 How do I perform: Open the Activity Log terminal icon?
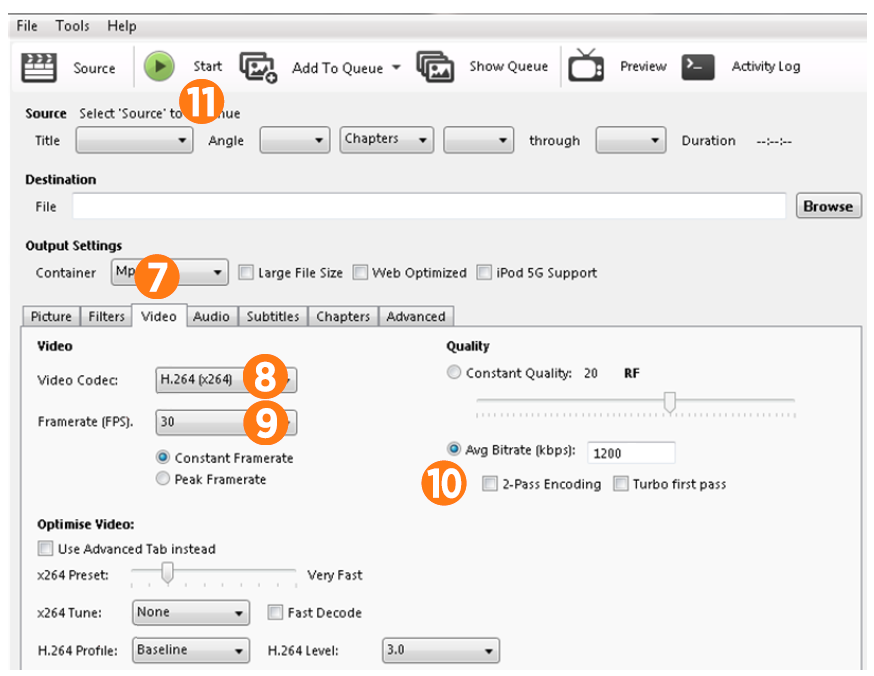[x=698, y=67]
